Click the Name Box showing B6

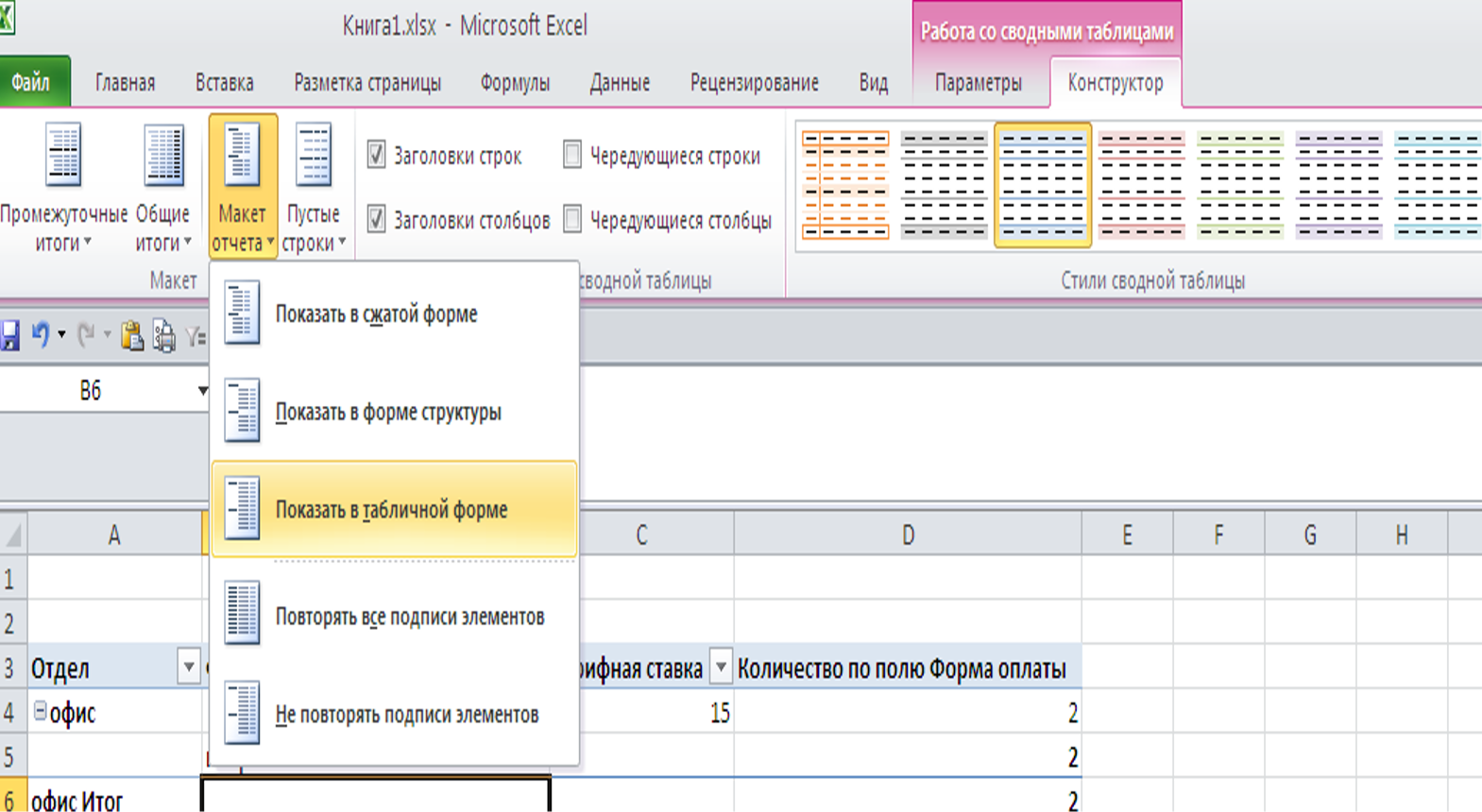91,391
